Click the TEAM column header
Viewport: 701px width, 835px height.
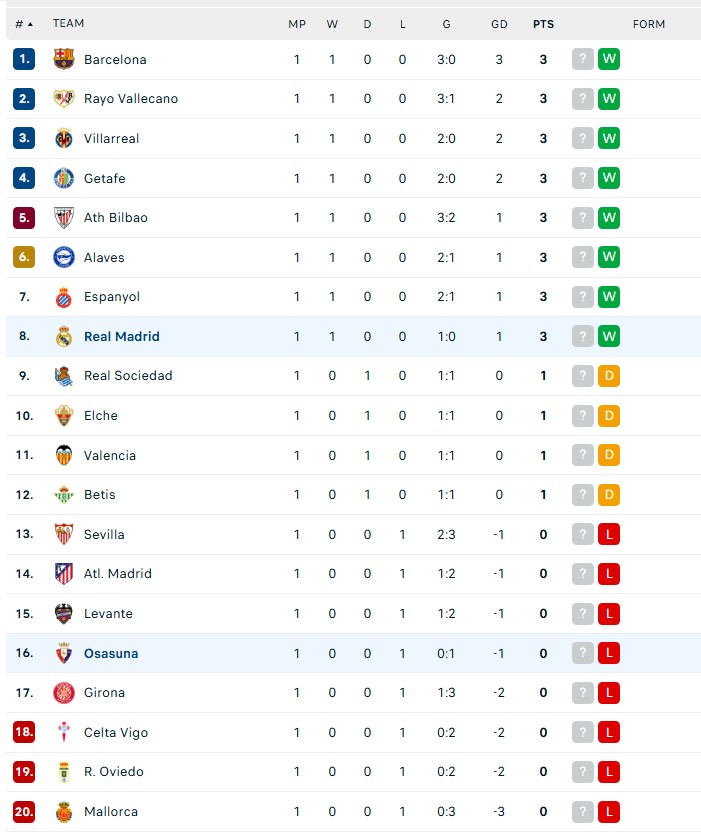point(68,23)
